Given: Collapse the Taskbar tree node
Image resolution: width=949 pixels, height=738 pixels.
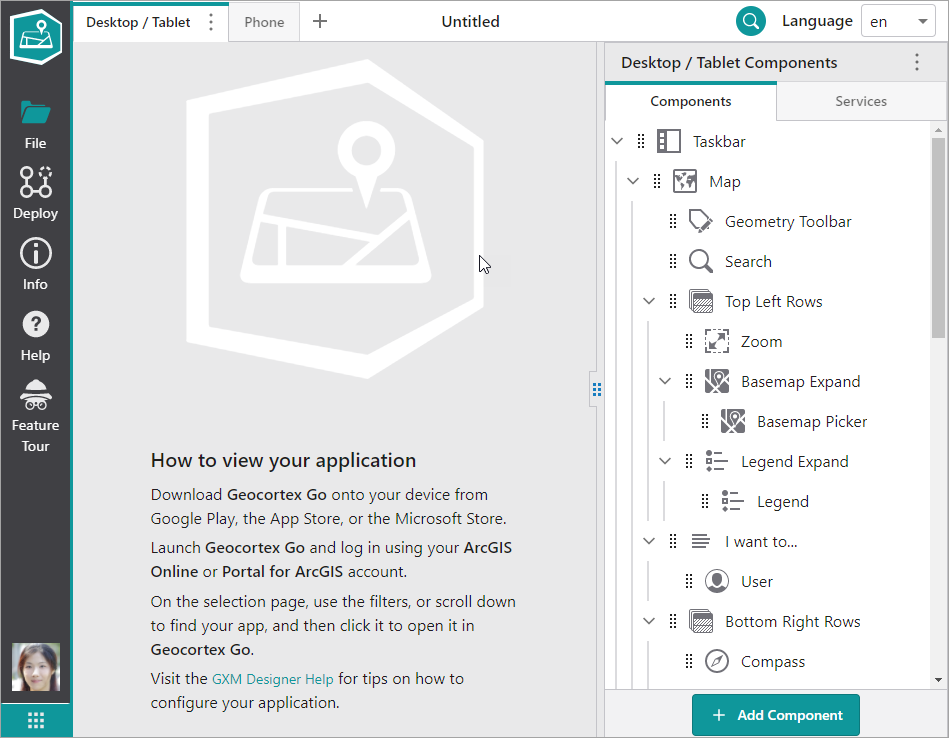Looking at the screenshot, I should 617,141.
